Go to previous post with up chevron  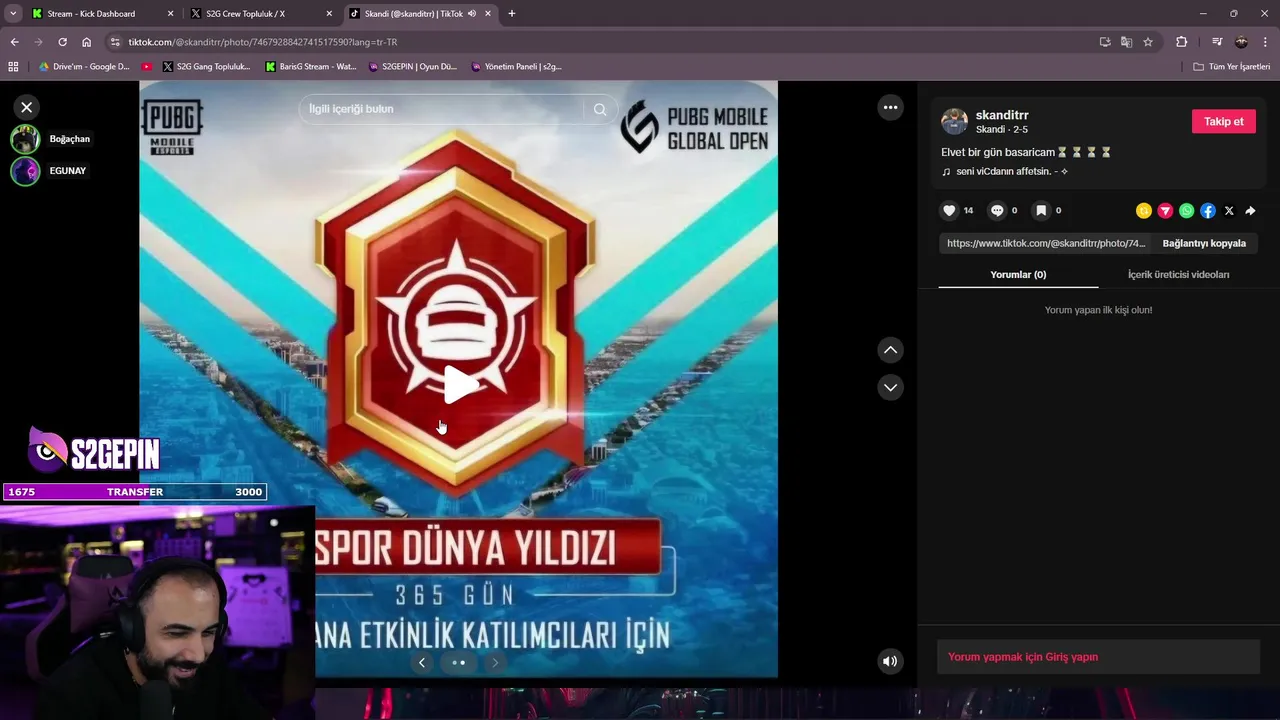tap(890, 350)
